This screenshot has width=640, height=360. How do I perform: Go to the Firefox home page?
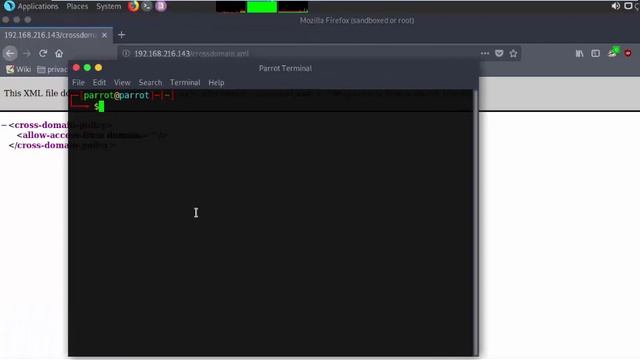click(59, 53)
